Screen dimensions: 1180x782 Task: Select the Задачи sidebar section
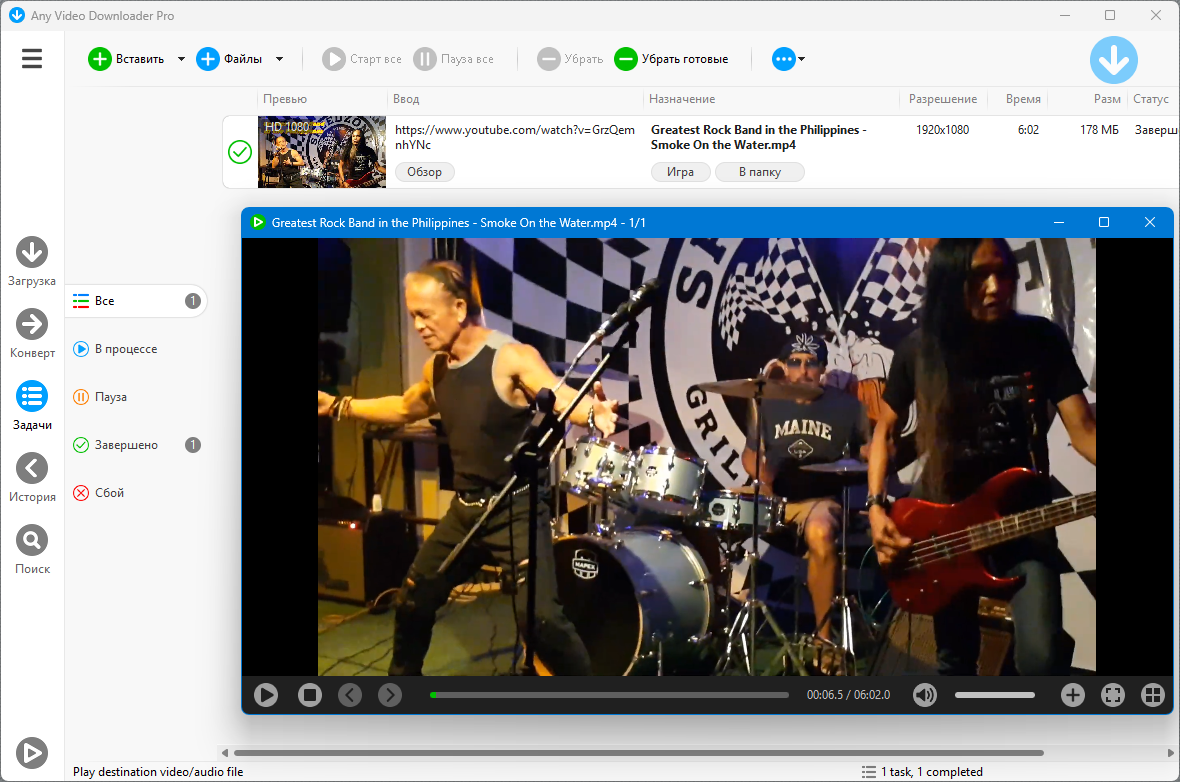32,406
